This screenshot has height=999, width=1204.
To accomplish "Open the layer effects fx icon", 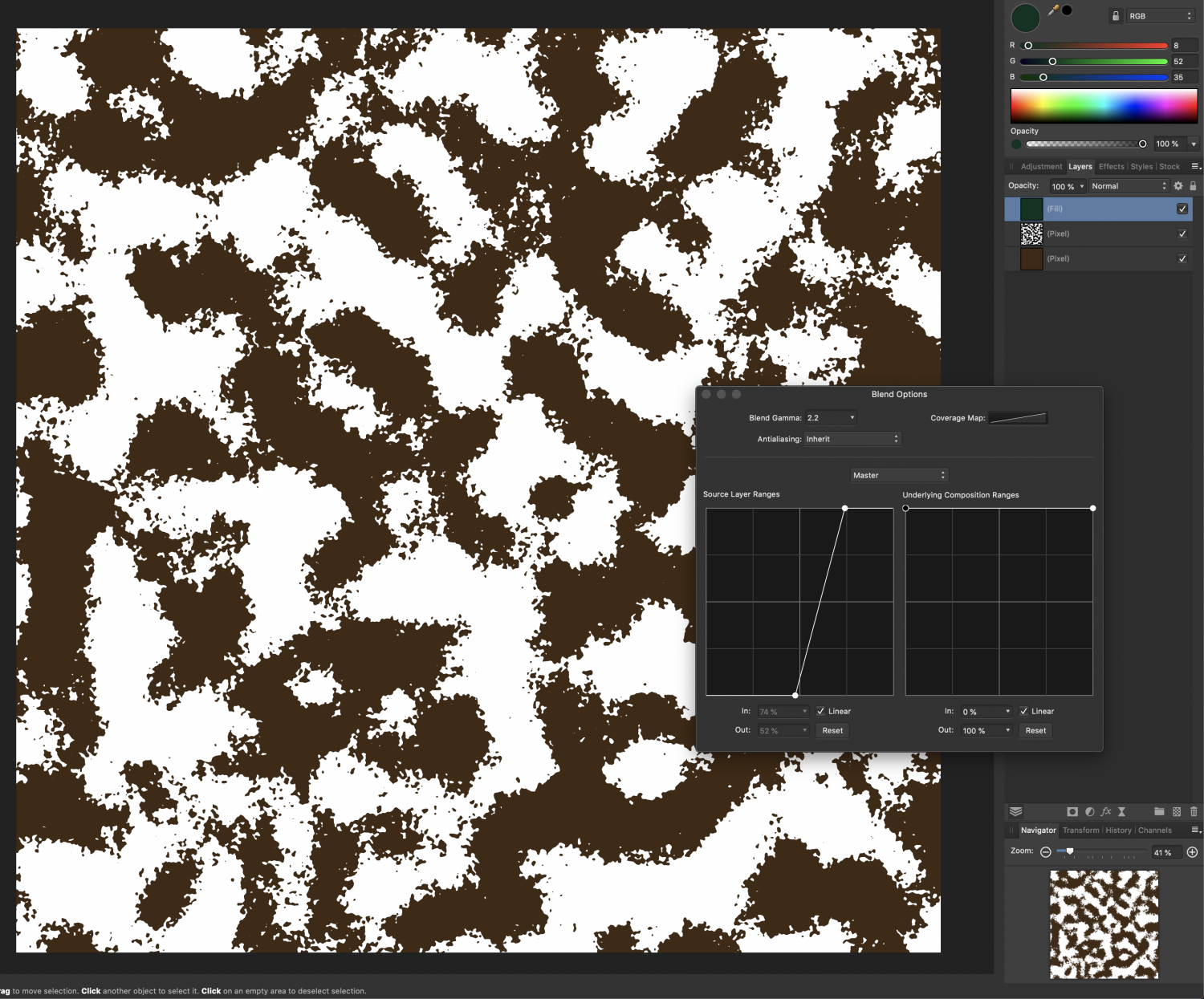I will 1106,811.
